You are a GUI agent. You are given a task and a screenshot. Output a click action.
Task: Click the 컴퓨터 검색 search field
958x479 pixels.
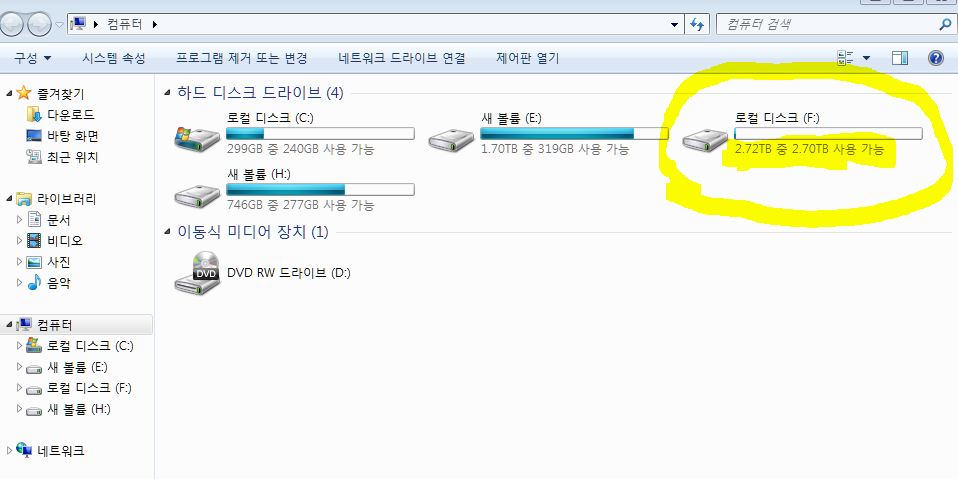point(826,24)
